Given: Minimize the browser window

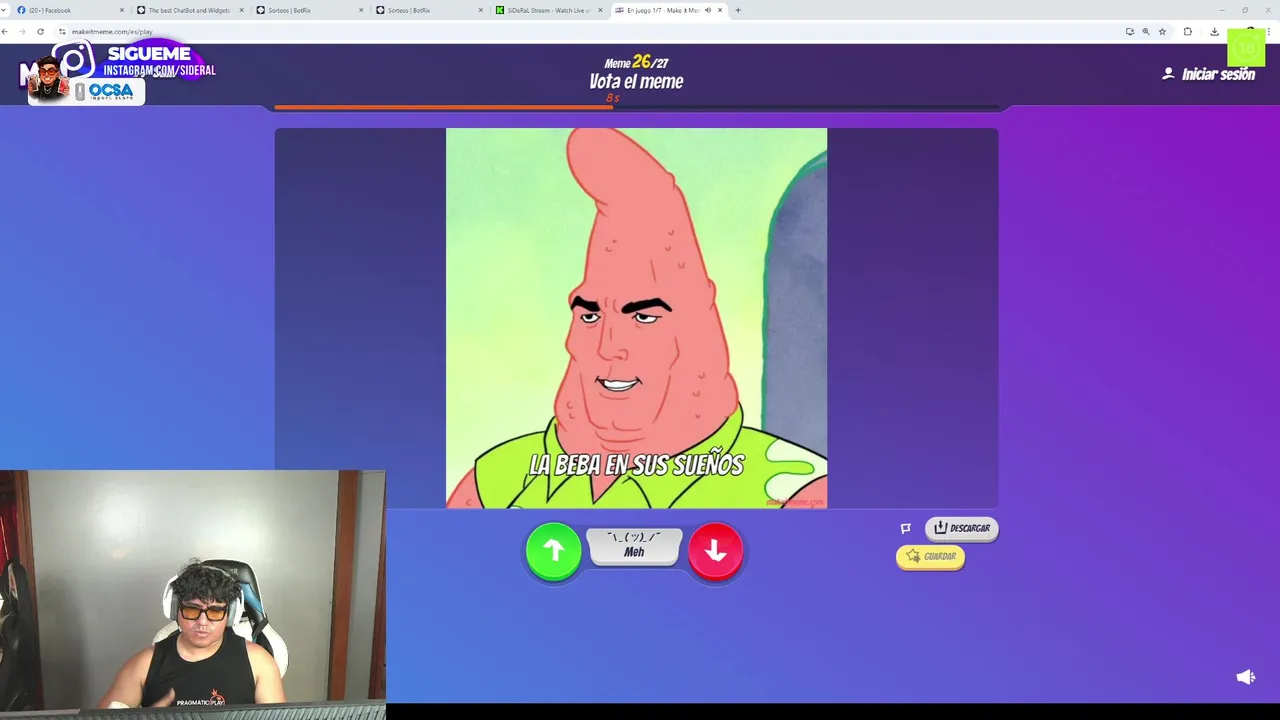Looking at the screenshot, I should (x=1221, y=10).
